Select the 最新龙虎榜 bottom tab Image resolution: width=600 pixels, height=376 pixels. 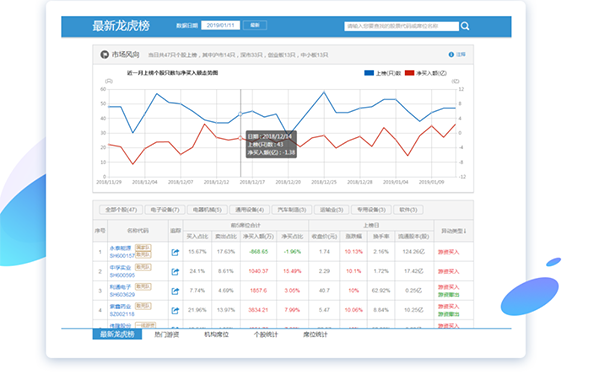click(117, 334)
